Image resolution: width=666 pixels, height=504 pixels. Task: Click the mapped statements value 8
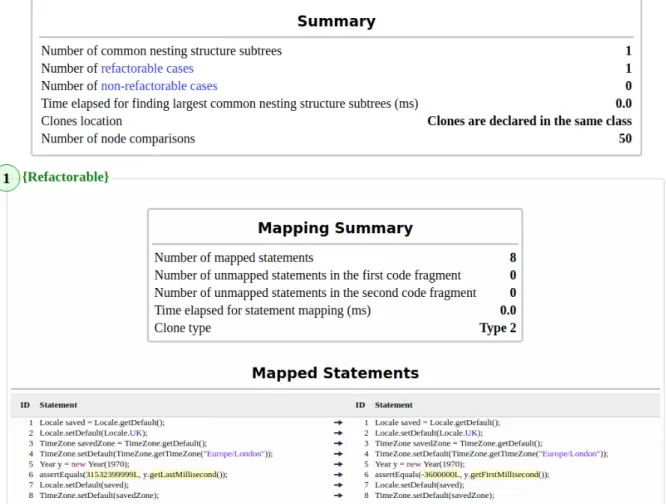[x=513, y=258]
